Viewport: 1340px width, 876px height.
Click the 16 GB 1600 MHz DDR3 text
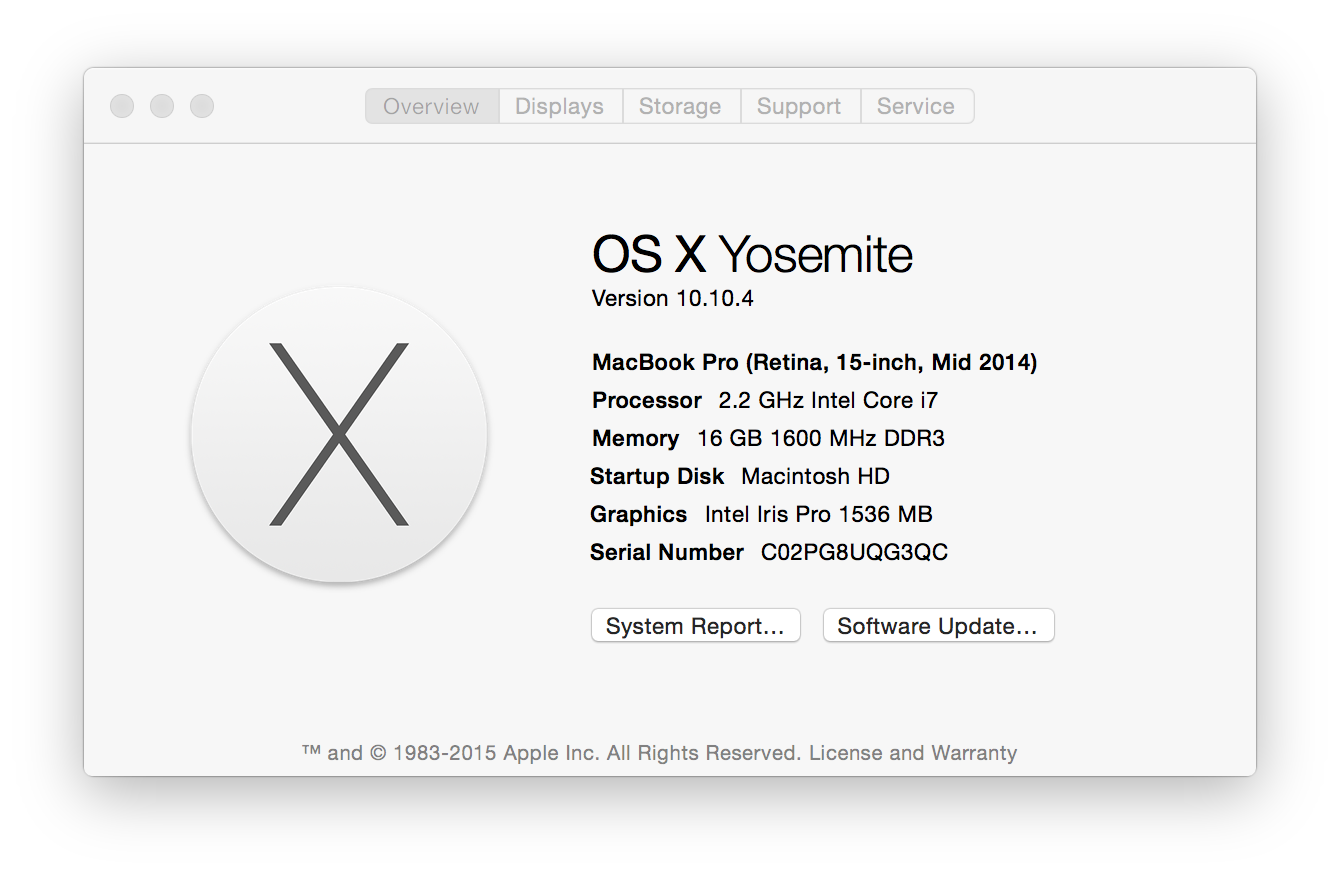coord(820,438)
